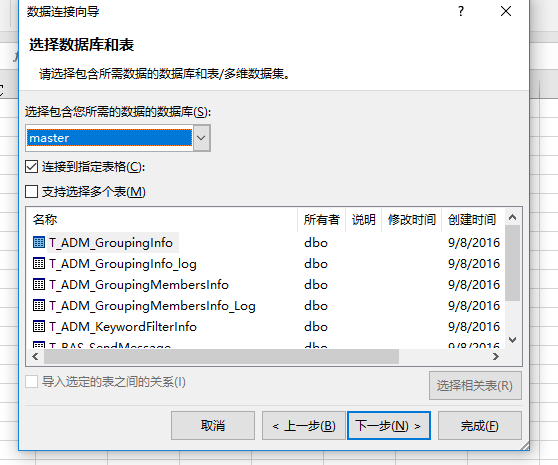Sort by the 创建时间 column header

tap(473, 220)
